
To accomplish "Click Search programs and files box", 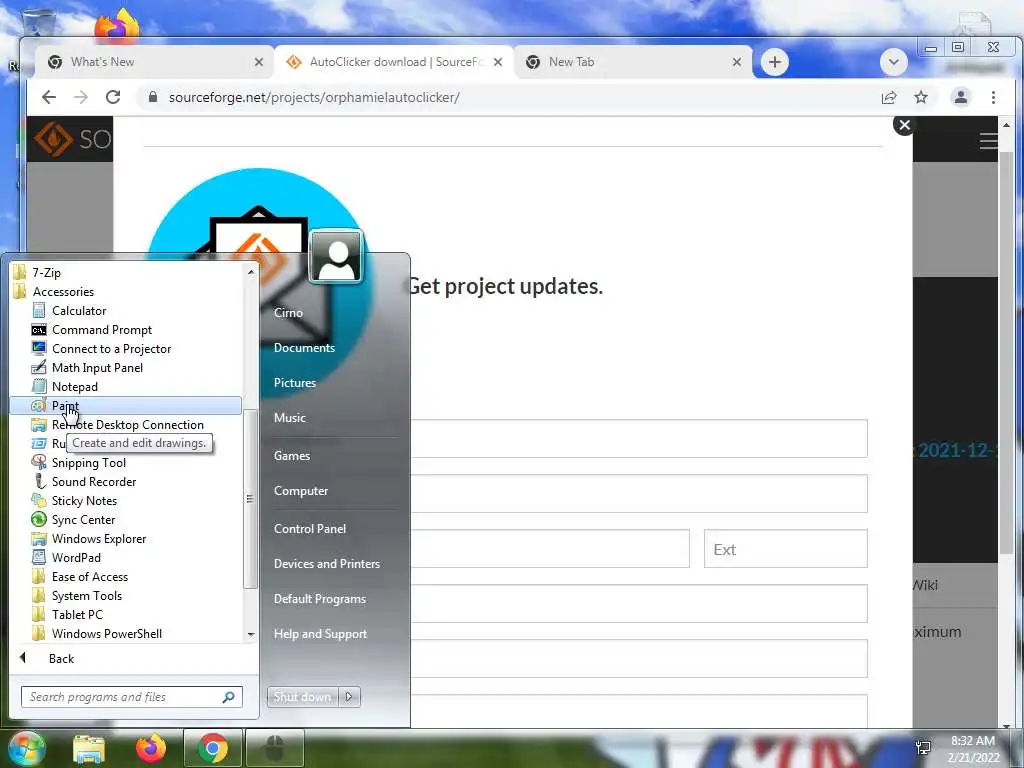I will [131, 697].
